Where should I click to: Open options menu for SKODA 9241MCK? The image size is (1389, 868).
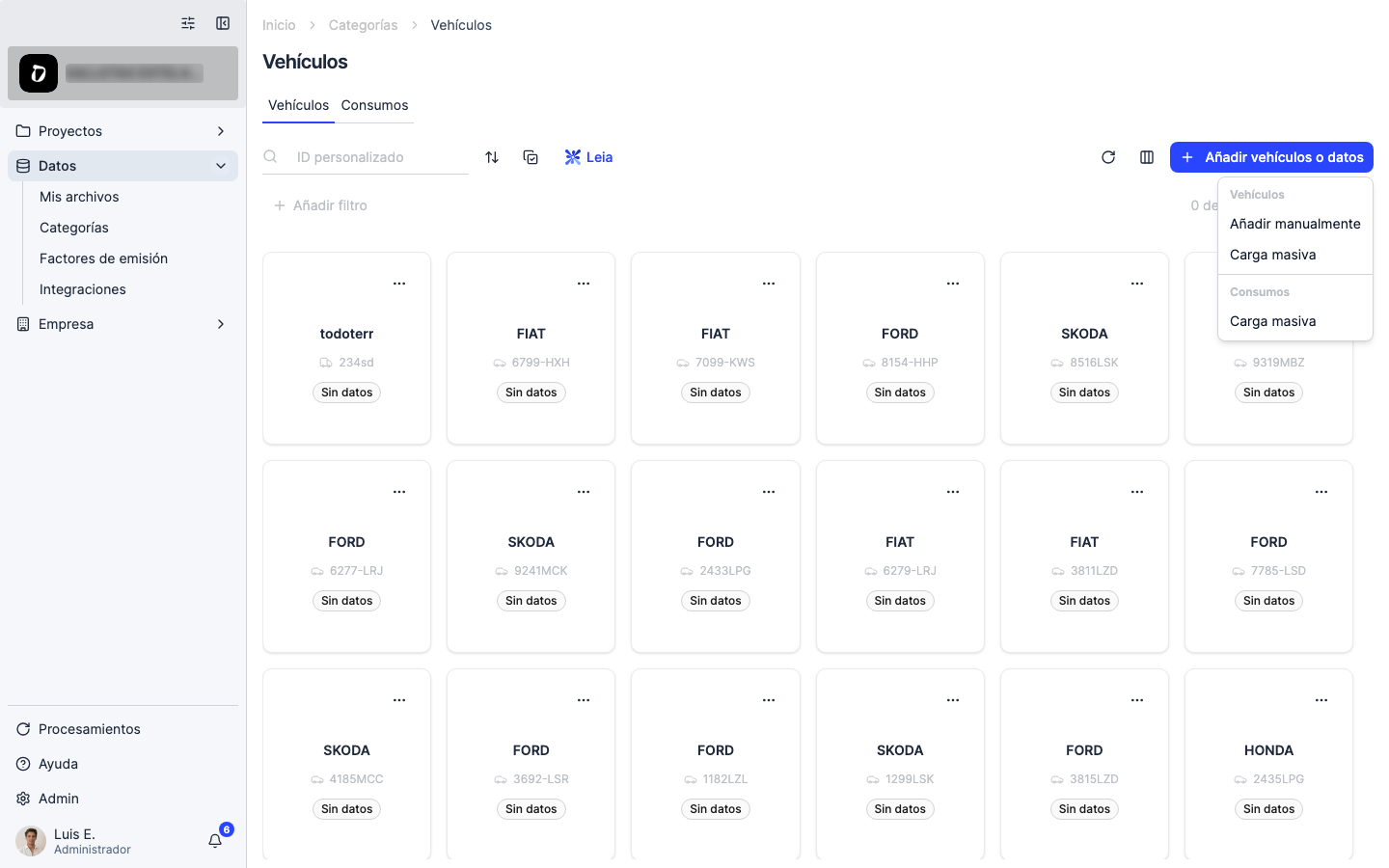(x=584, y=492)
